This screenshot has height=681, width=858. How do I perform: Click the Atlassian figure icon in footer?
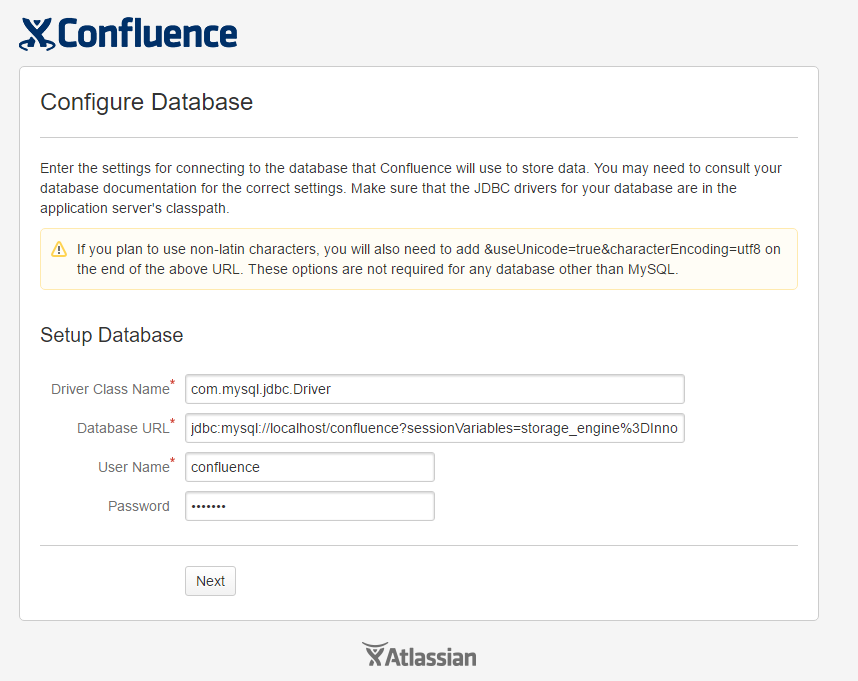click(375, 654)
